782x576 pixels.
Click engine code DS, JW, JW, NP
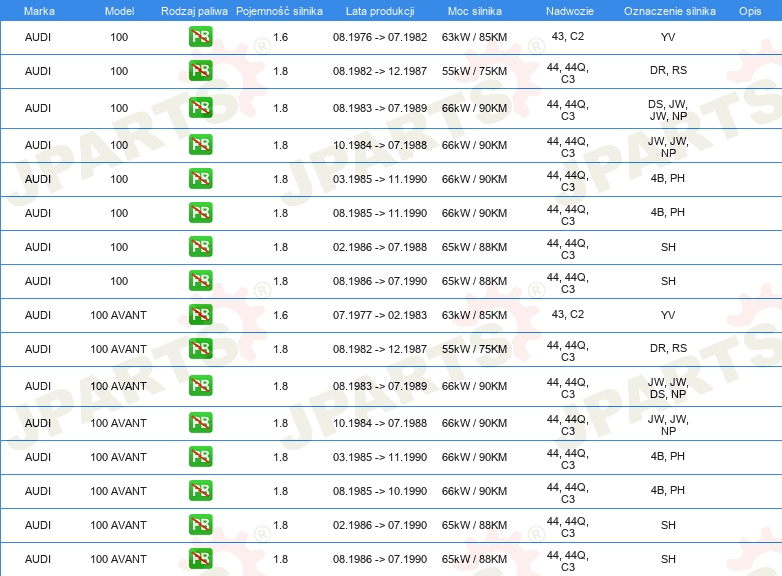(x=668, y=110)
